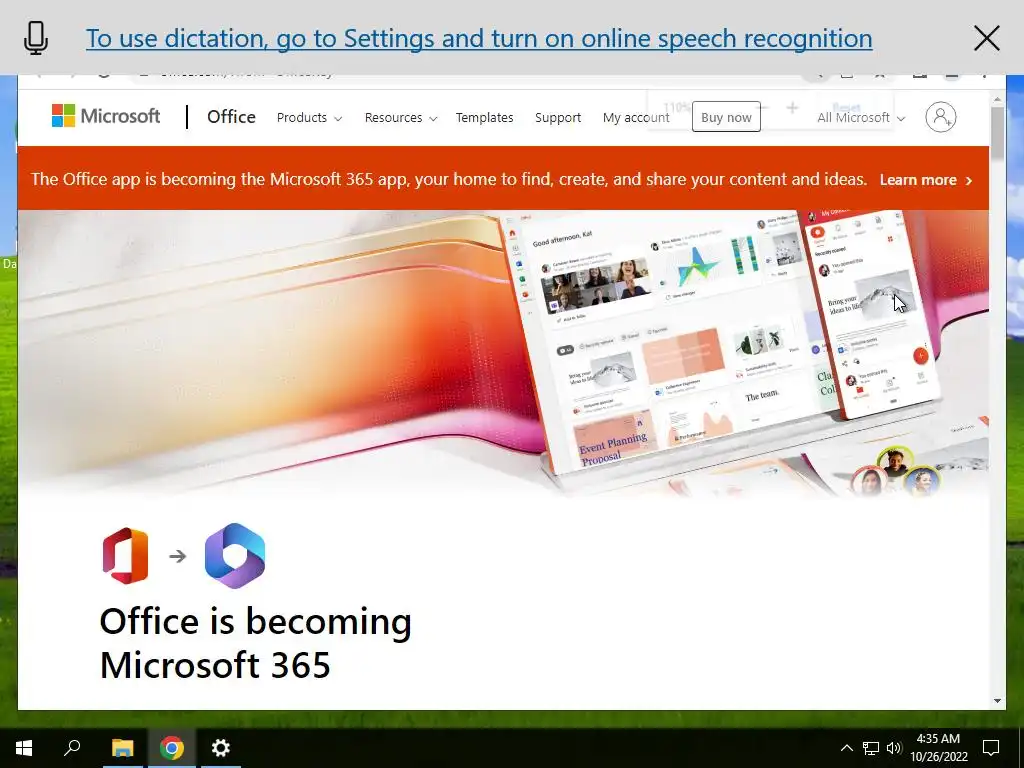Click the faded zoom-in plus button
This screenshot has height=768, width=1024.
[x=792, y=108]
